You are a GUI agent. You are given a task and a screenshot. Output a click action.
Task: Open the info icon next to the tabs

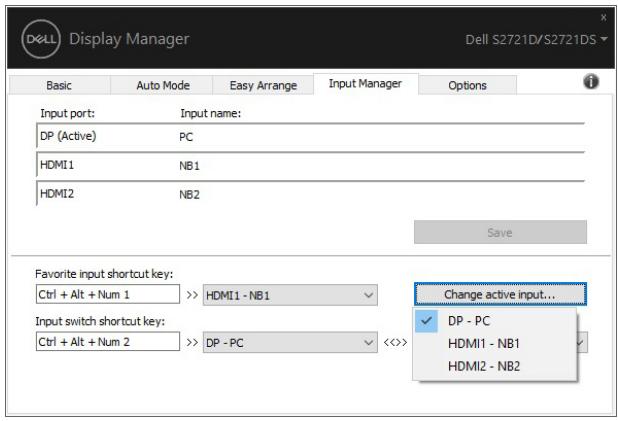(590, 82)
